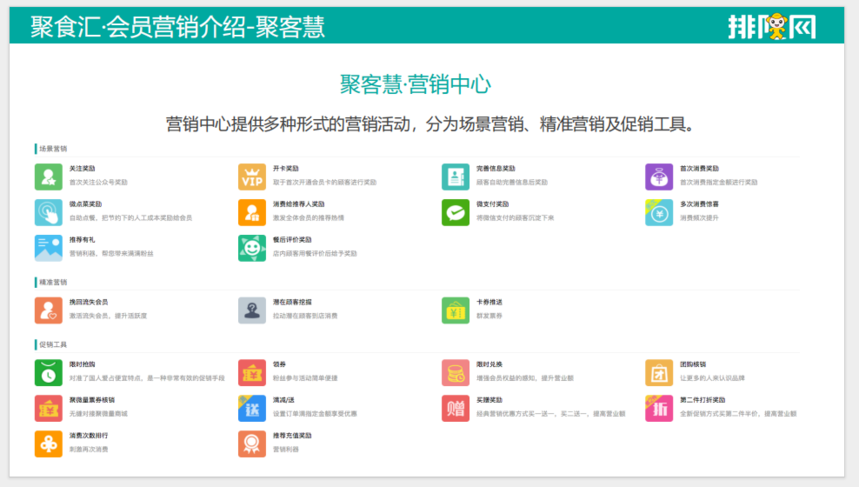This screenshot has width=859, height=487.
Task: Click the description 刺激再次消费
Action: coord(89,450)
